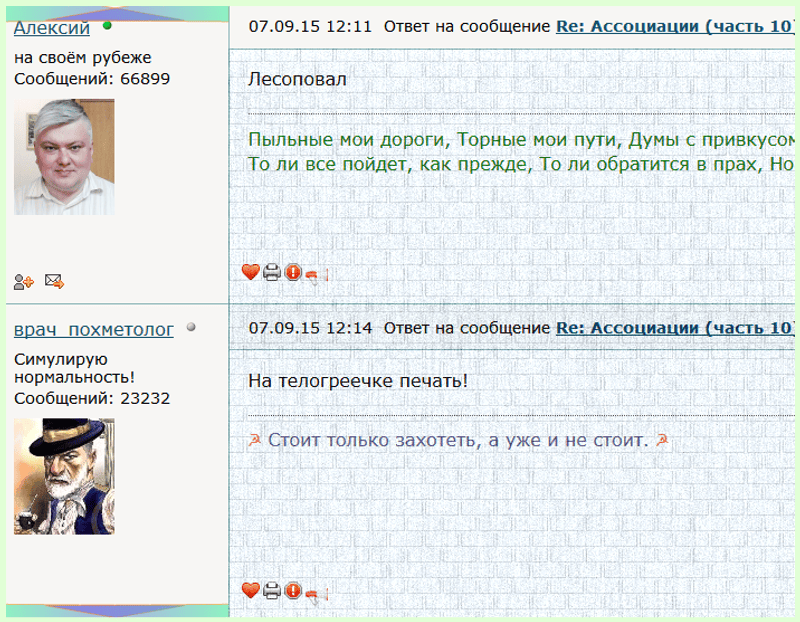
Task: Click the red megaphone icon under врач_похметолог's post
Action: [x=312, y=594]
